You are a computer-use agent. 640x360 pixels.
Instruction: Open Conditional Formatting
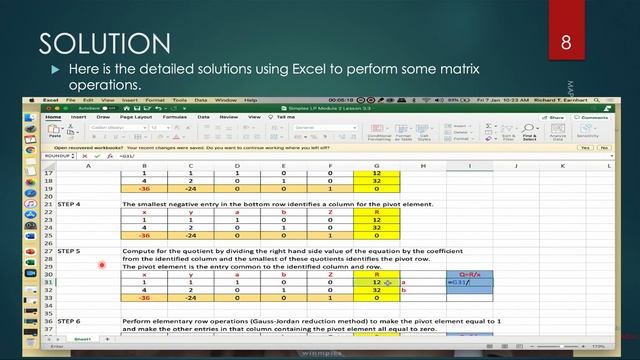coord(379,132)
